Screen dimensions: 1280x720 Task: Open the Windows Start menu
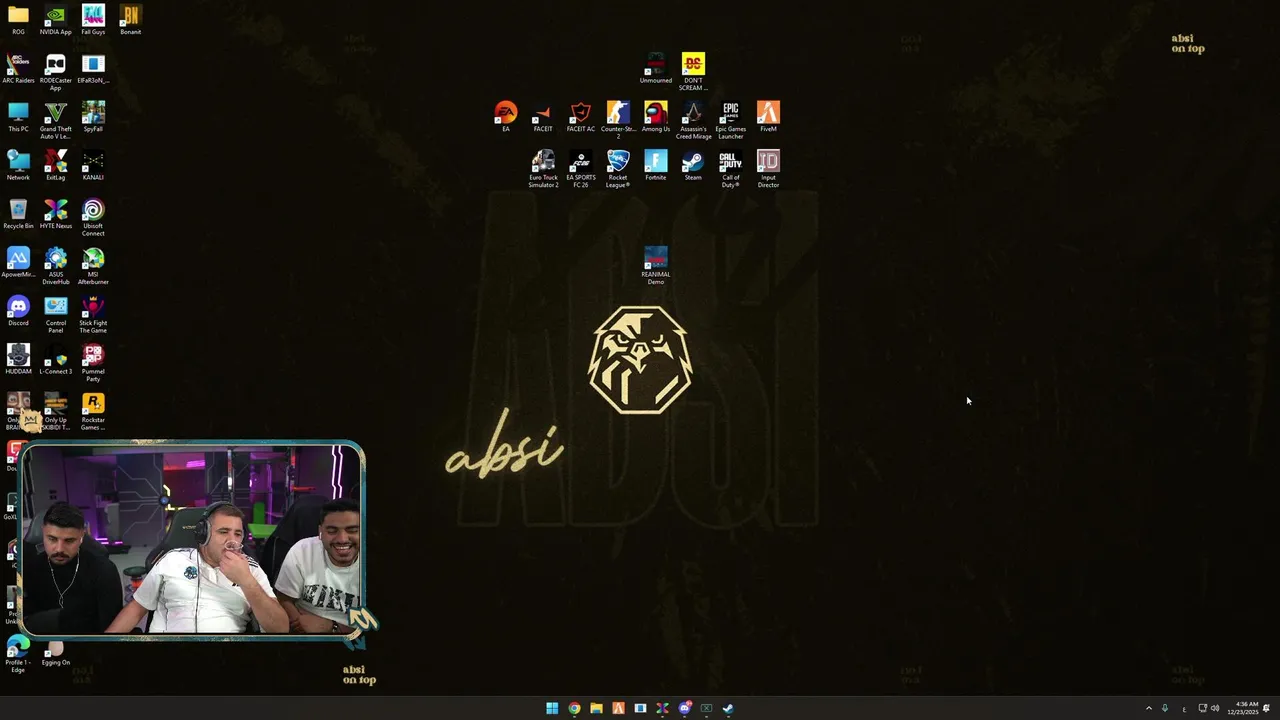(552, 708)
